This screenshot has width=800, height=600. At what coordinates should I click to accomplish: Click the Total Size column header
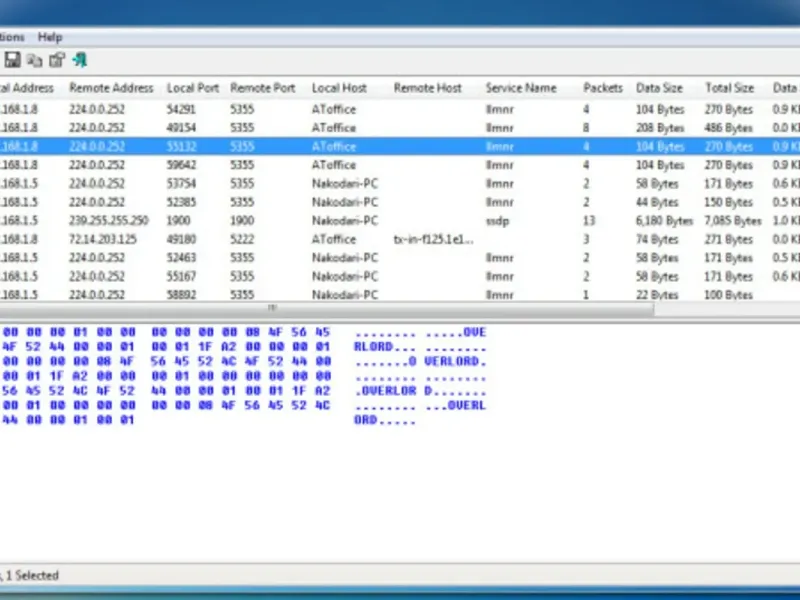click(729, 88)
